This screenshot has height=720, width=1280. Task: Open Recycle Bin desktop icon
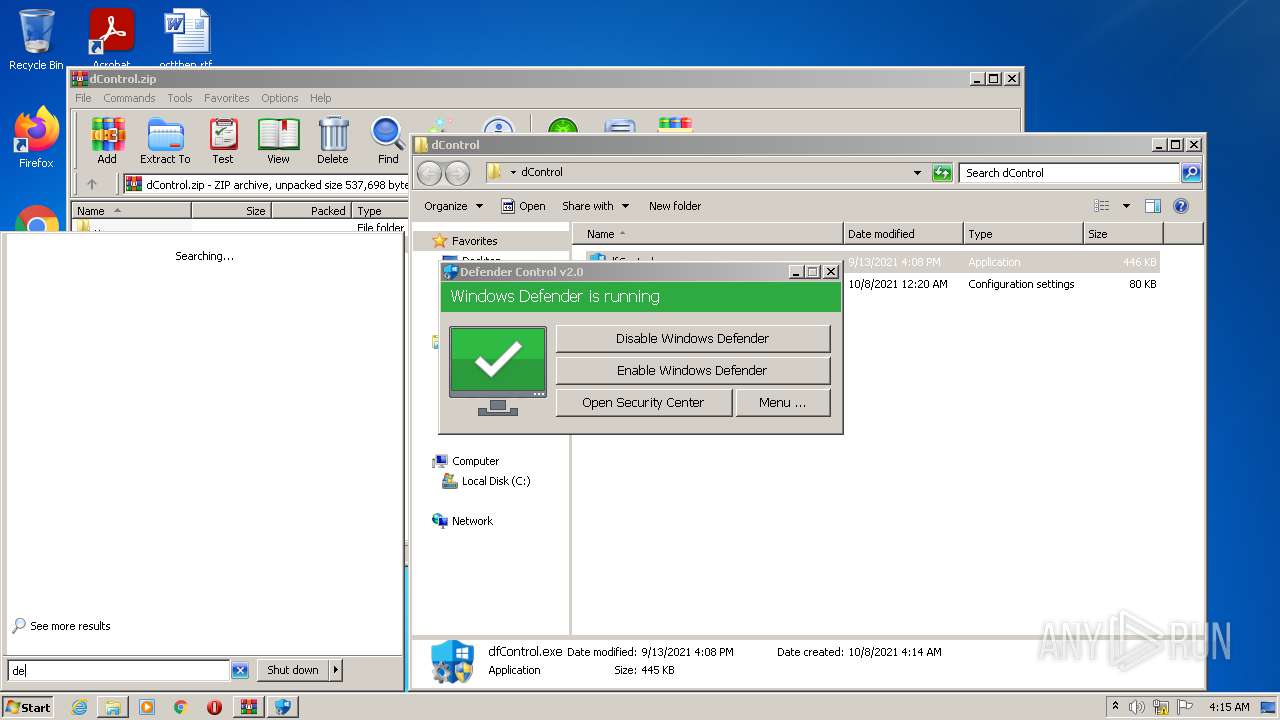(36, 40)
